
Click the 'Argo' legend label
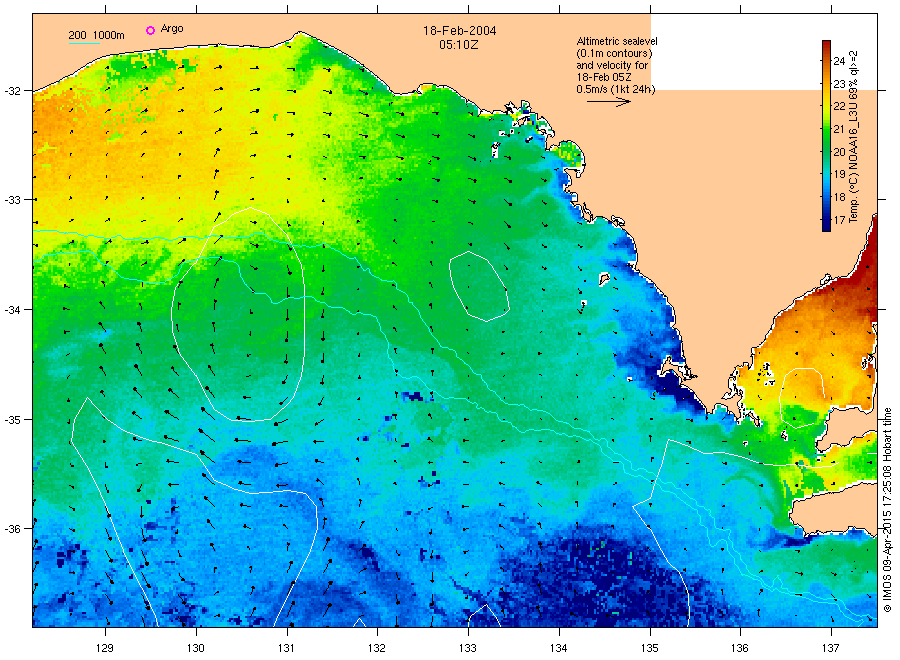coord(172,29)
